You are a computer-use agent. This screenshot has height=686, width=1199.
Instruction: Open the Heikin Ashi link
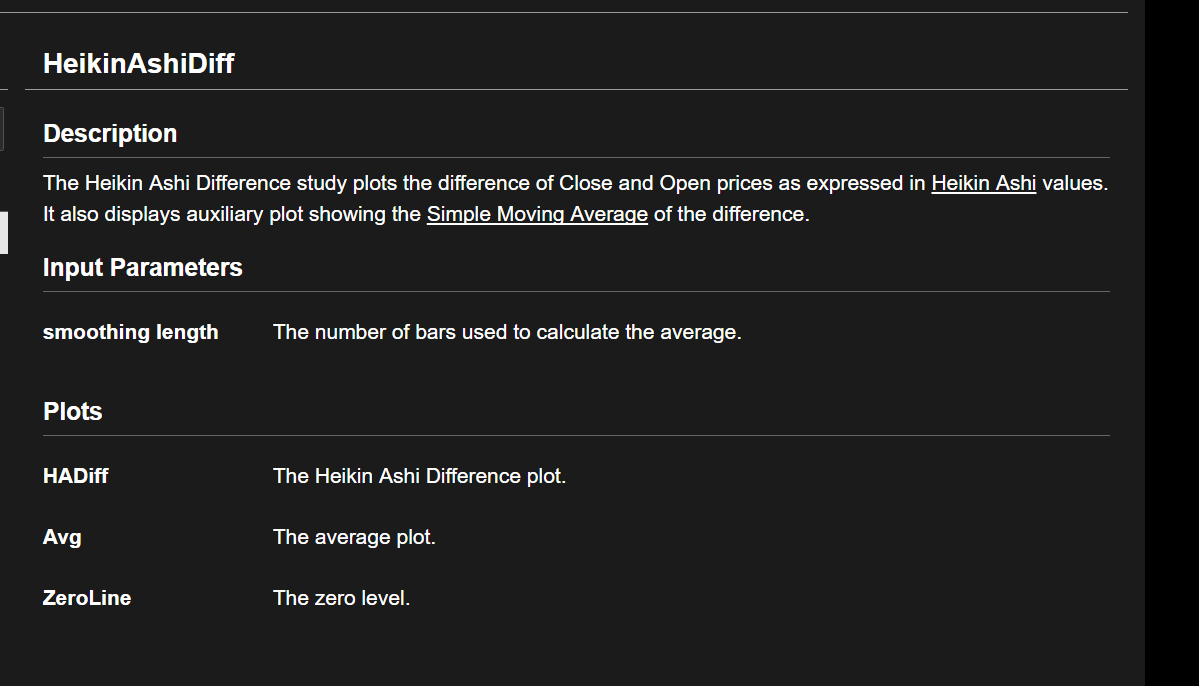coord(983,184)
